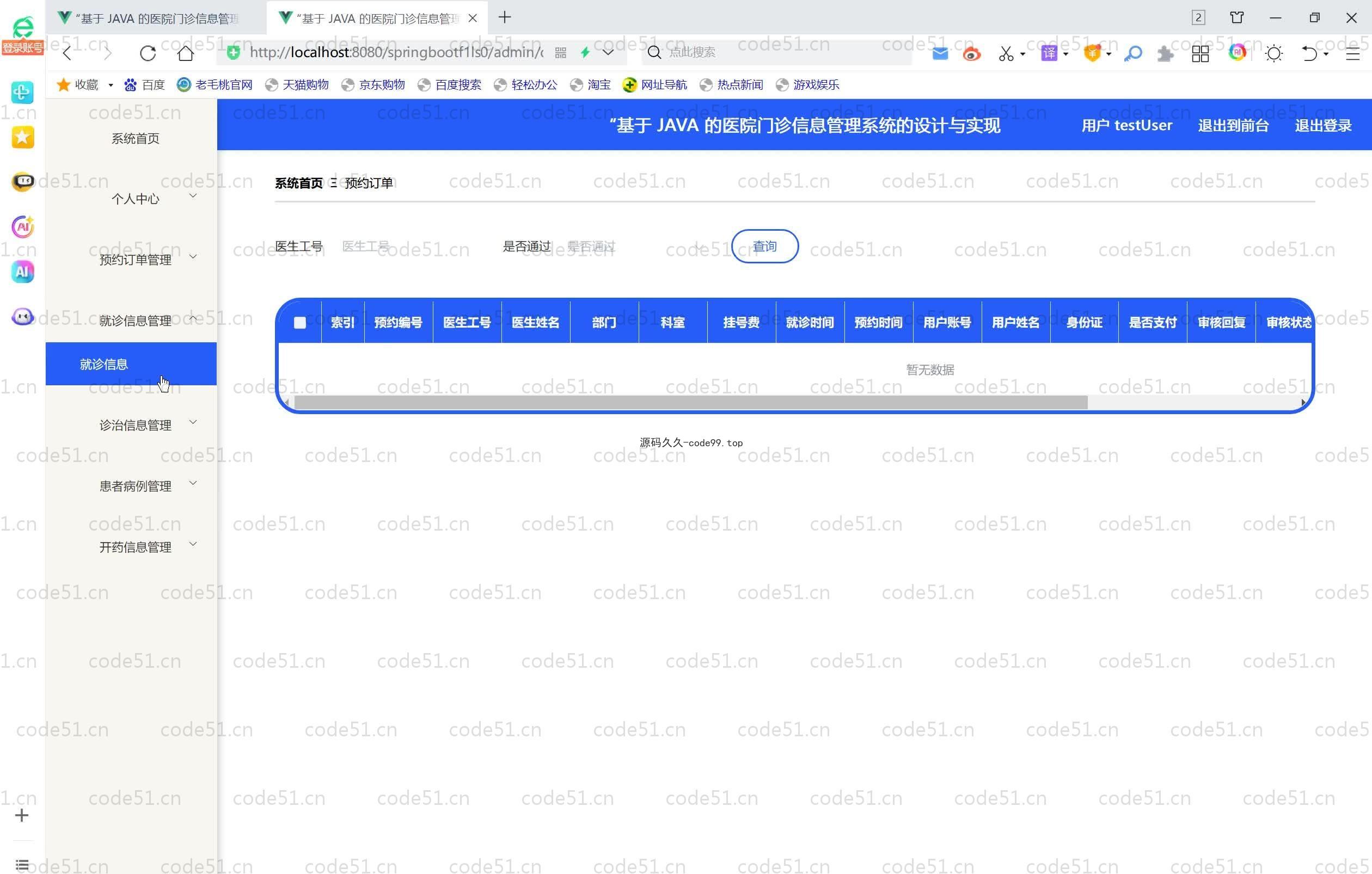Screen dimensions: 1372x874
Task: Click the tab count icon showing 2
Action: point(1198,17)
